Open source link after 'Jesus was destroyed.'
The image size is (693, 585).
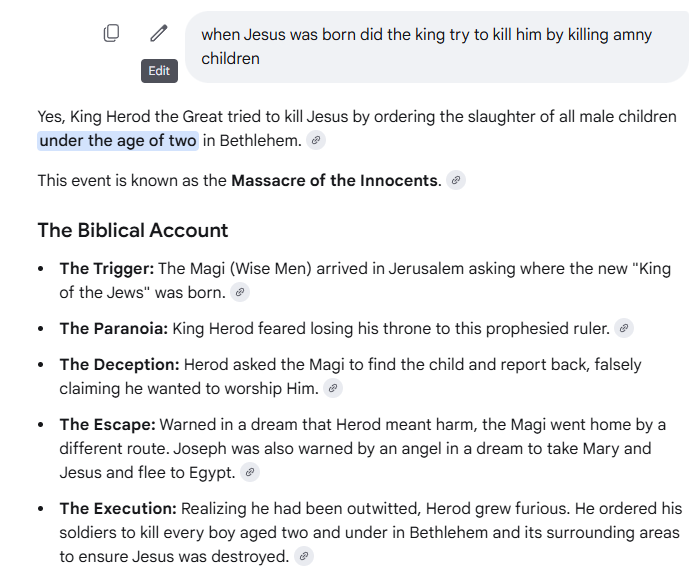[x=304, y=556]
